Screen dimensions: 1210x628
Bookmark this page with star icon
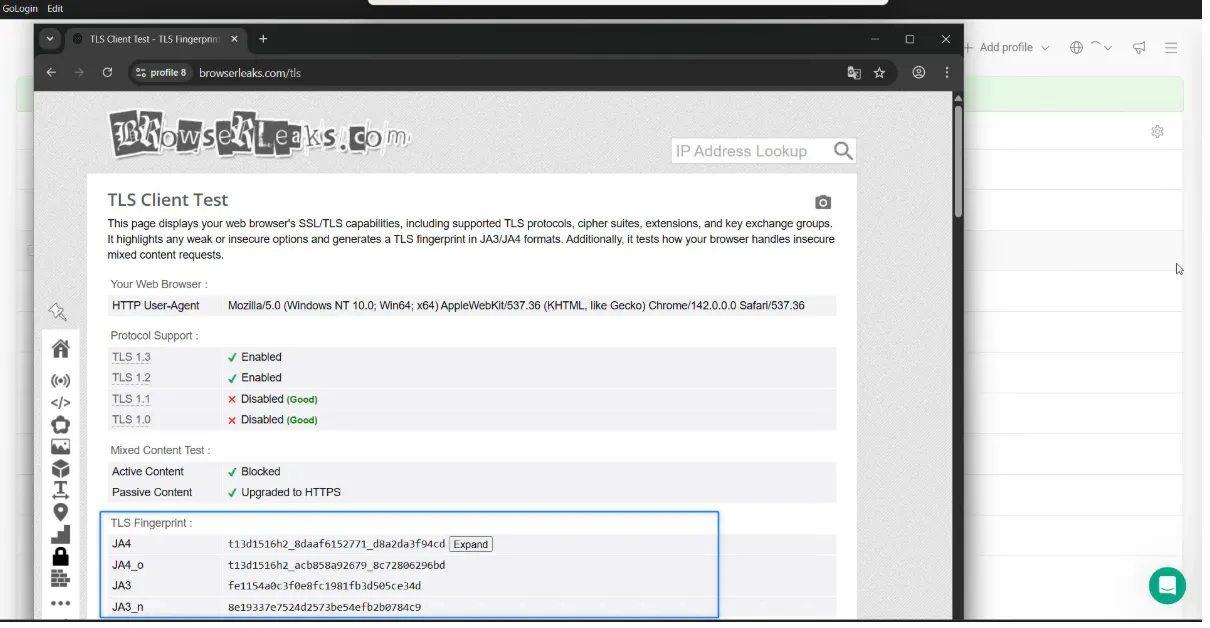(880, 73)
